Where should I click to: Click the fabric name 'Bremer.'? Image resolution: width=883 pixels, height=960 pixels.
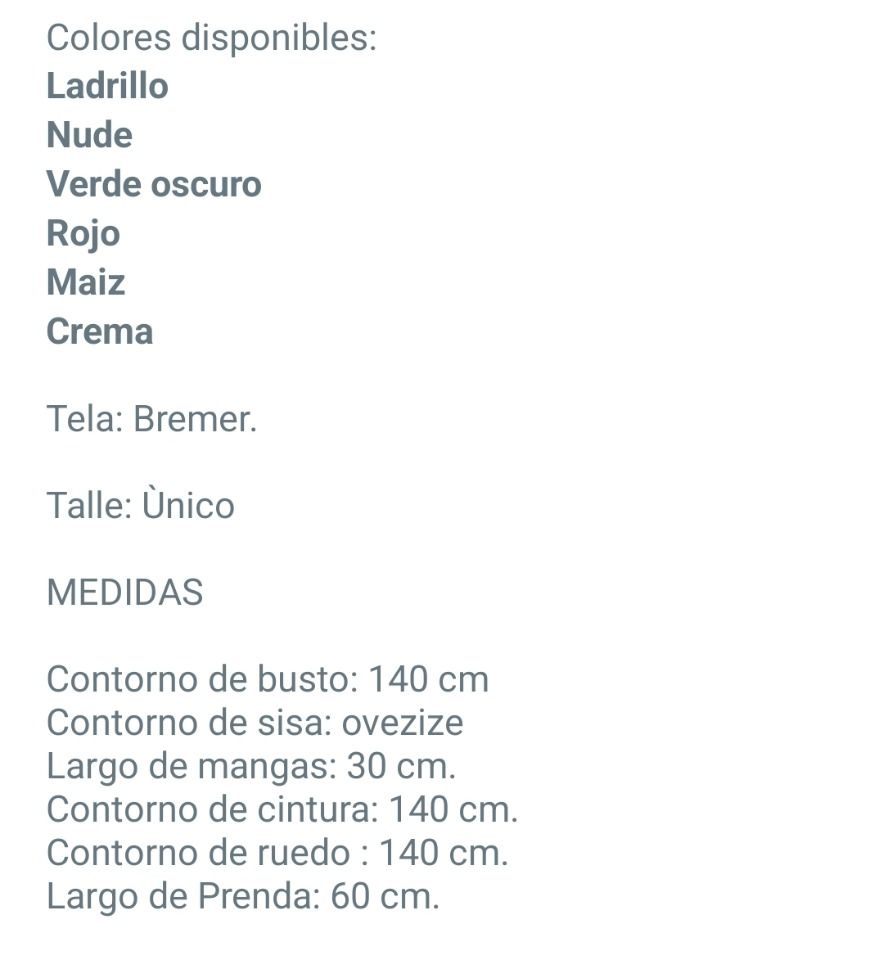[x=195, y=419]
